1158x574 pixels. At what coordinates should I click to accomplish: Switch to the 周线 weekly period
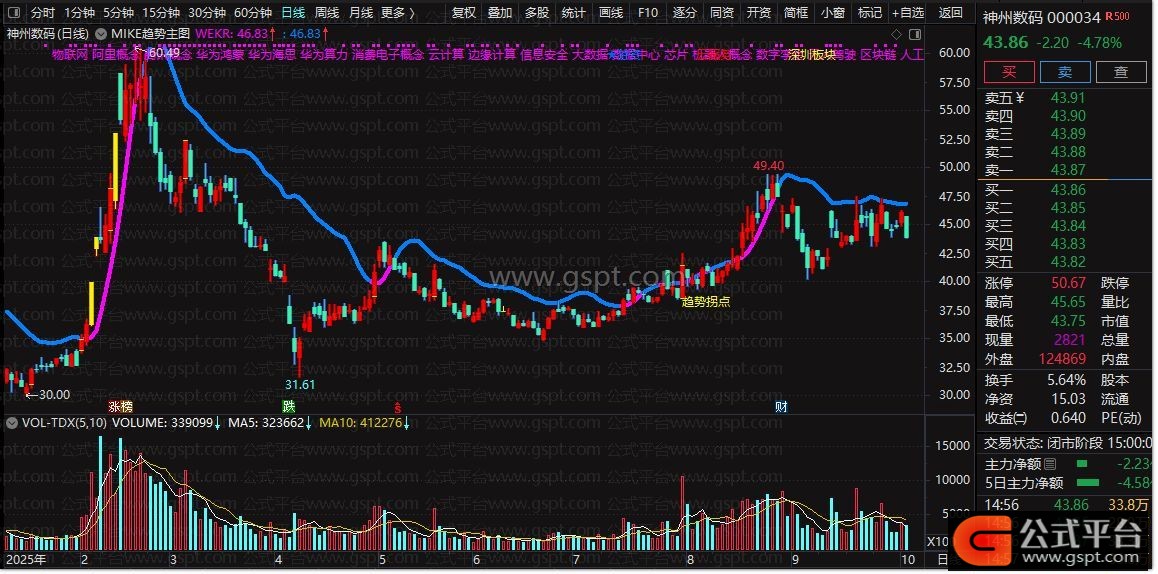click(327, 13)
